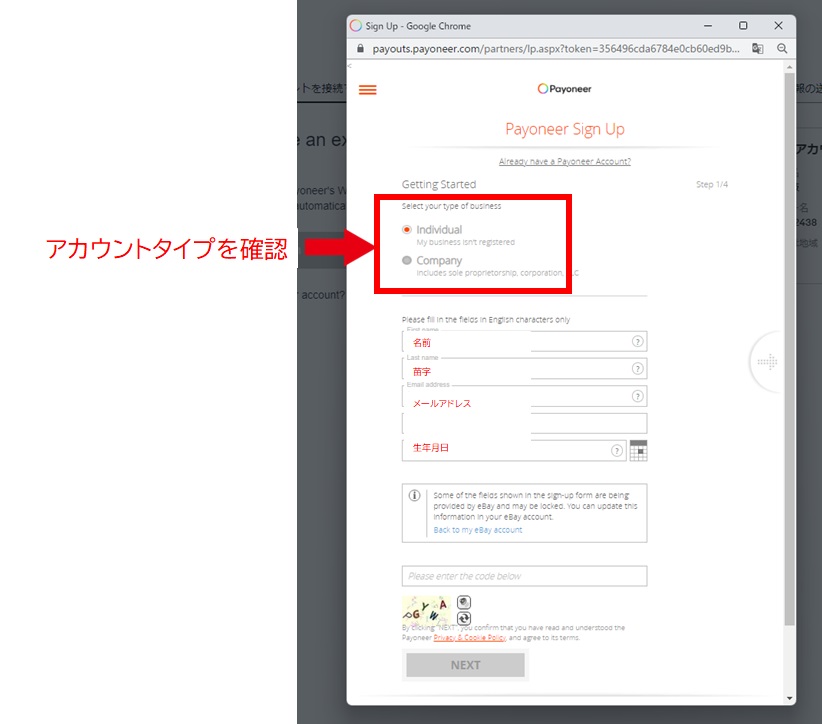This screenshot has width=822, height=724.
Task: Click the 'Step 1/4' indicator text
Action: tap(712, 185)
